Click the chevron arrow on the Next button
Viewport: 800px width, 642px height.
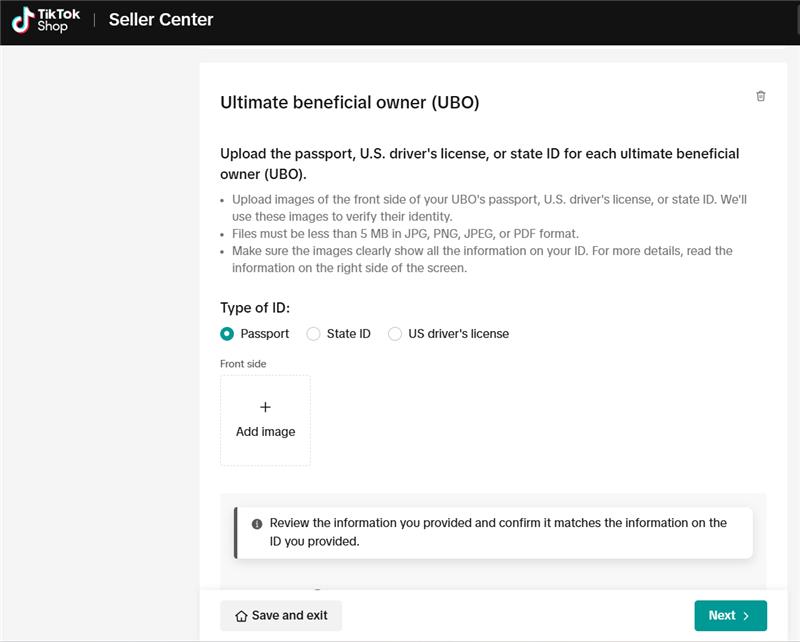pos(746,616)
